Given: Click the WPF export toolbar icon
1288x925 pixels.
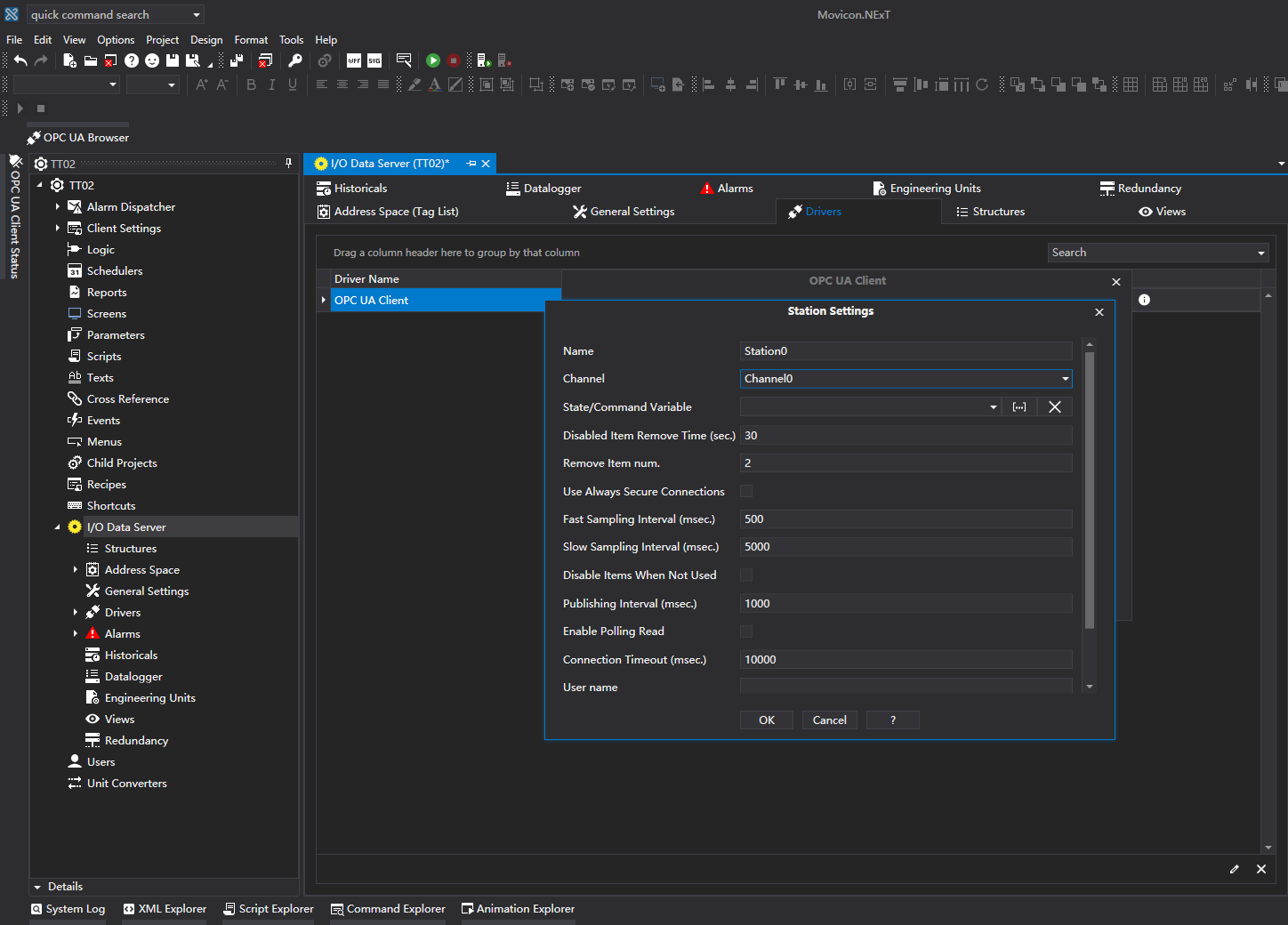Looking at the screenshot, I should (354, 60).
